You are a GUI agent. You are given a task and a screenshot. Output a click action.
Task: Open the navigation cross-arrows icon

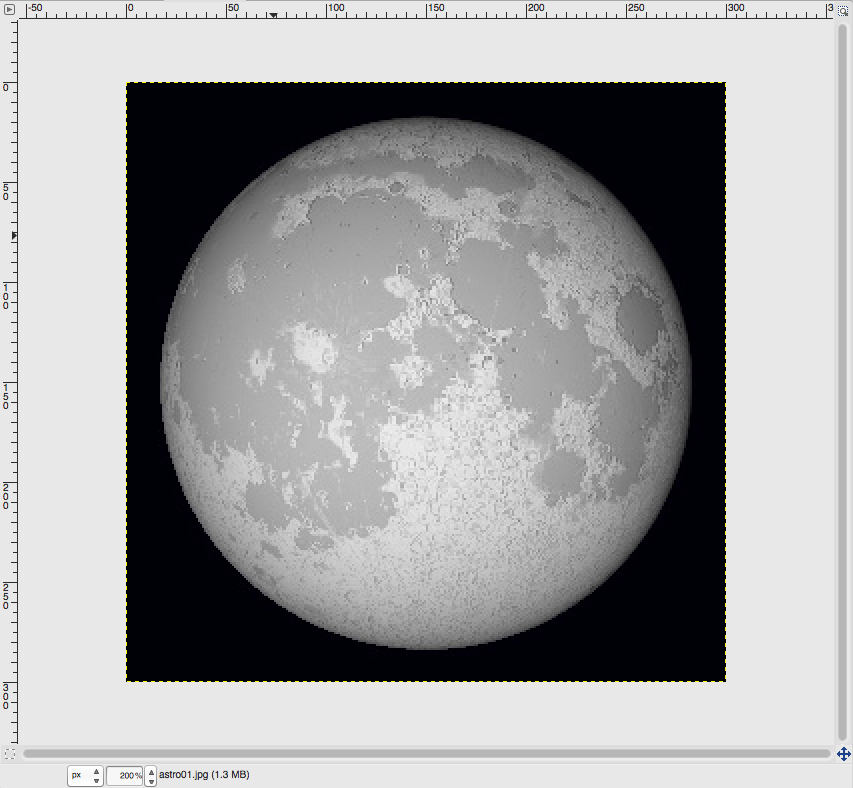844,754
